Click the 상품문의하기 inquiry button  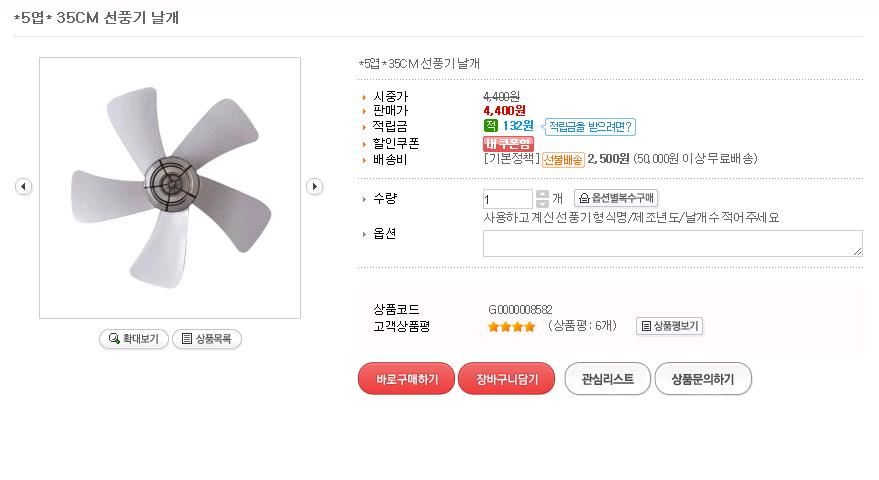pyautogui.click(x=702, y=379)
